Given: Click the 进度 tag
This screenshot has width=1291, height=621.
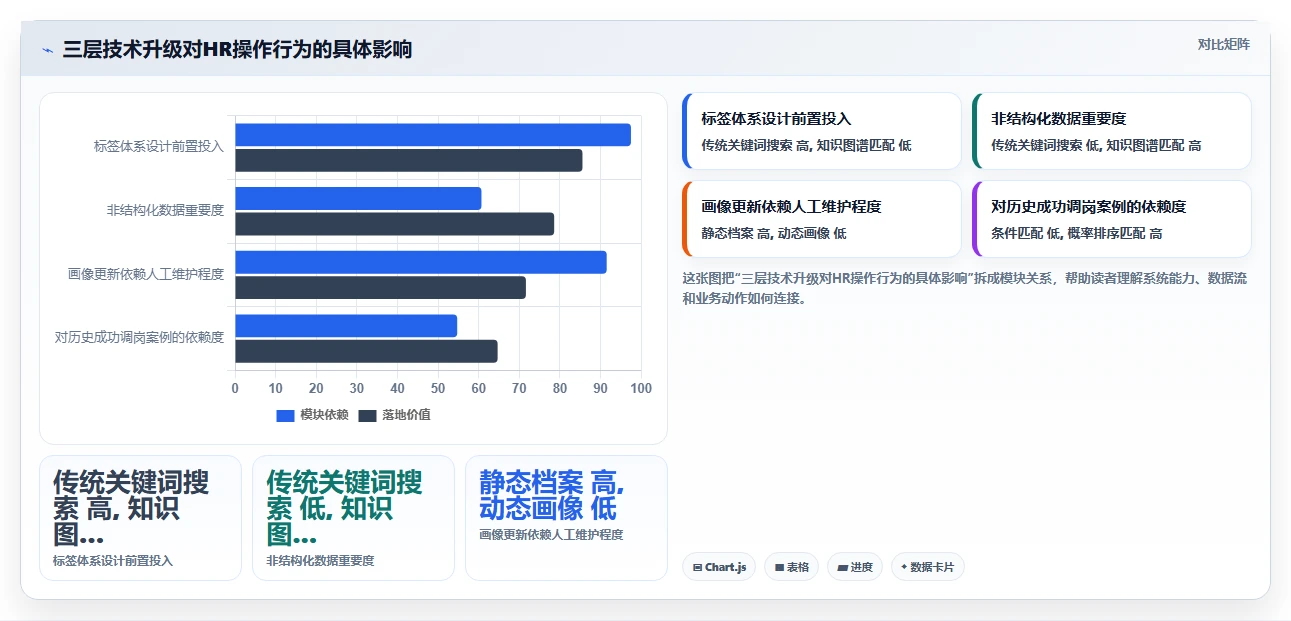Looking at the screenshot, I should pos(855,567).
